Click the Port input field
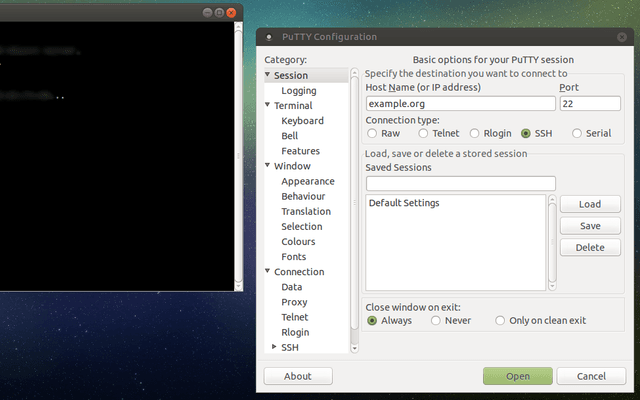The image size is (640, 400). click(590, 104)
